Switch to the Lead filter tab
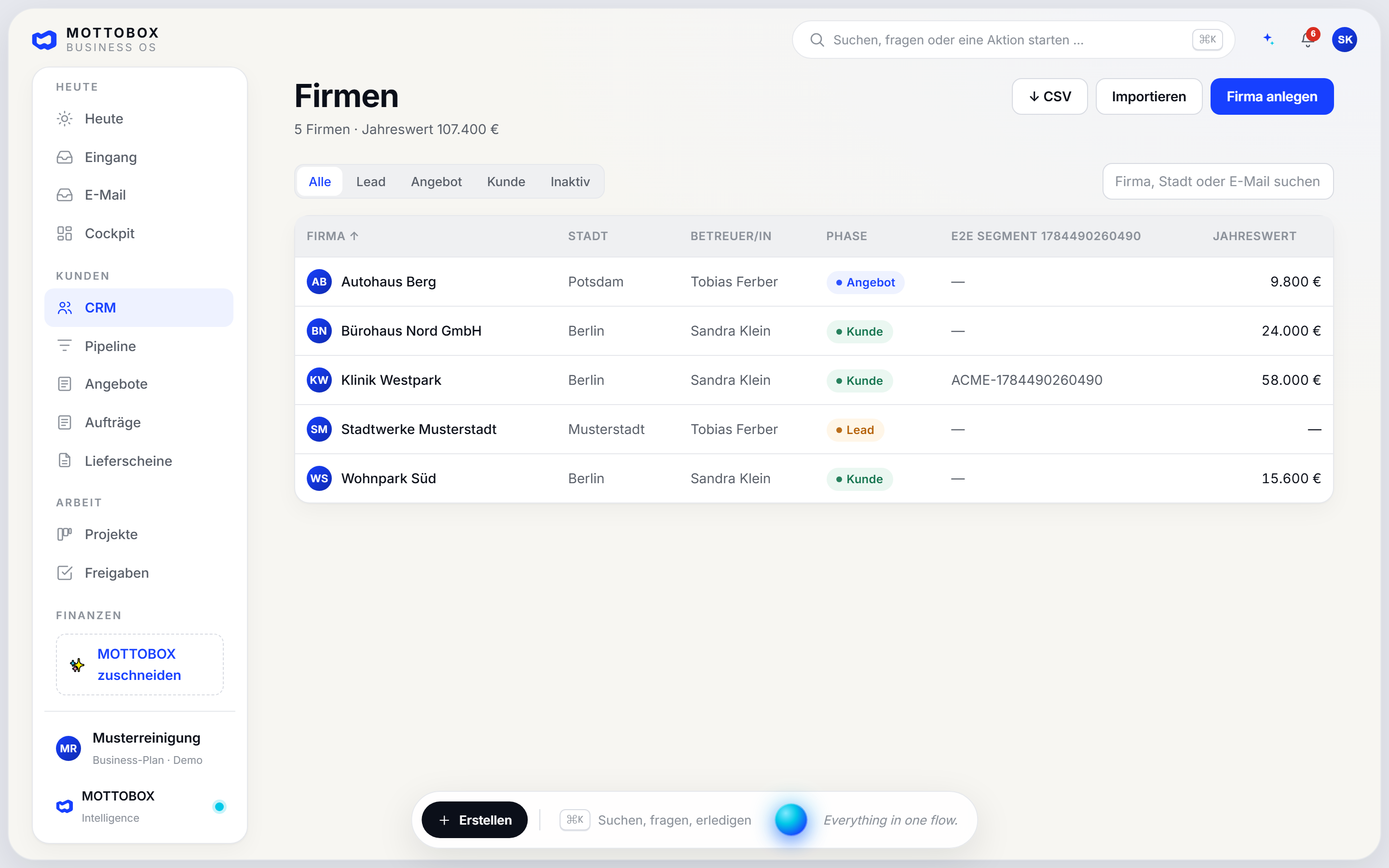The image size is (1389, 868). 371,182
